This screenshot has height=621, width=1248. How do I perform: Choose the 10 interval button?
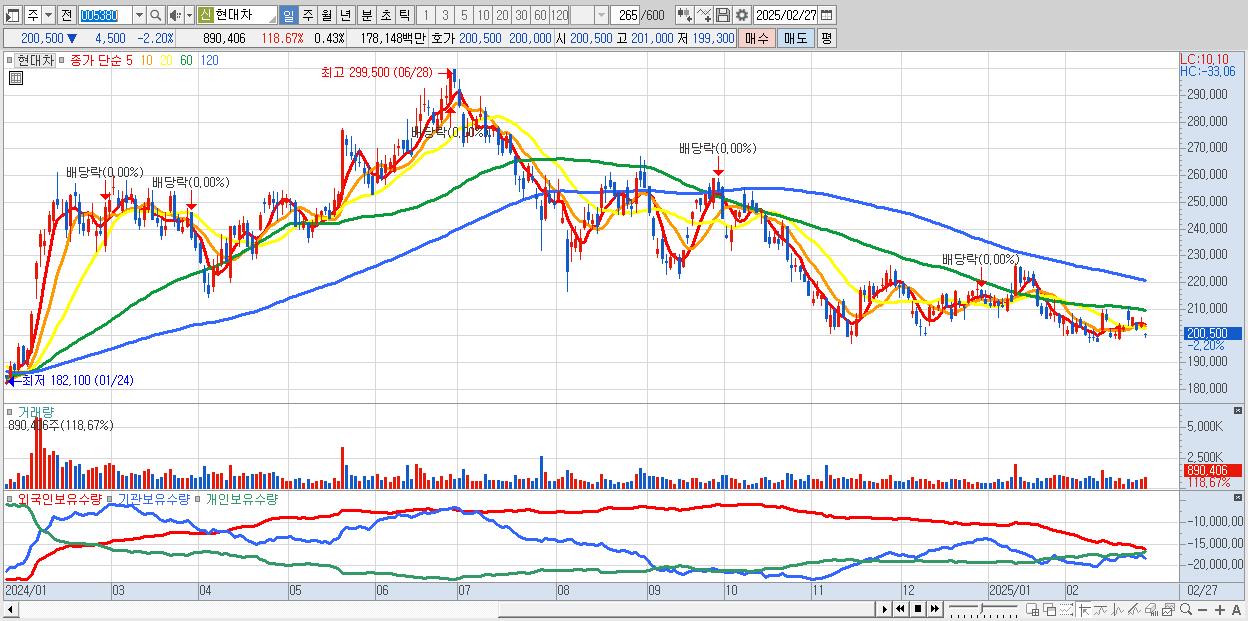(x=483, y=15)
